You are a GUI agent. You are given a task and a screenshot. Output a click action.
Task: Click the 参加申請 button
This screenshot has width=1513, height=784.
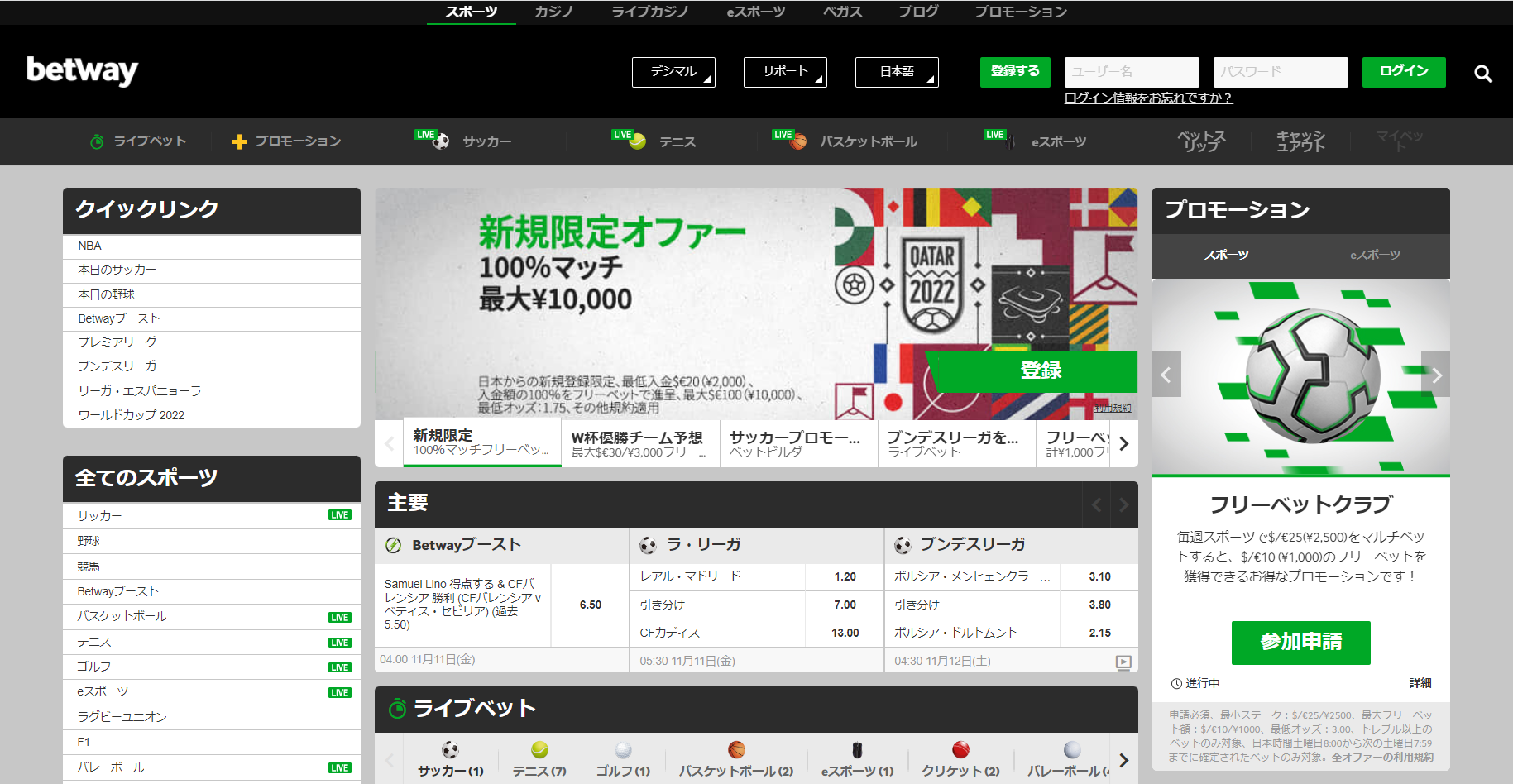[1300, 643]
